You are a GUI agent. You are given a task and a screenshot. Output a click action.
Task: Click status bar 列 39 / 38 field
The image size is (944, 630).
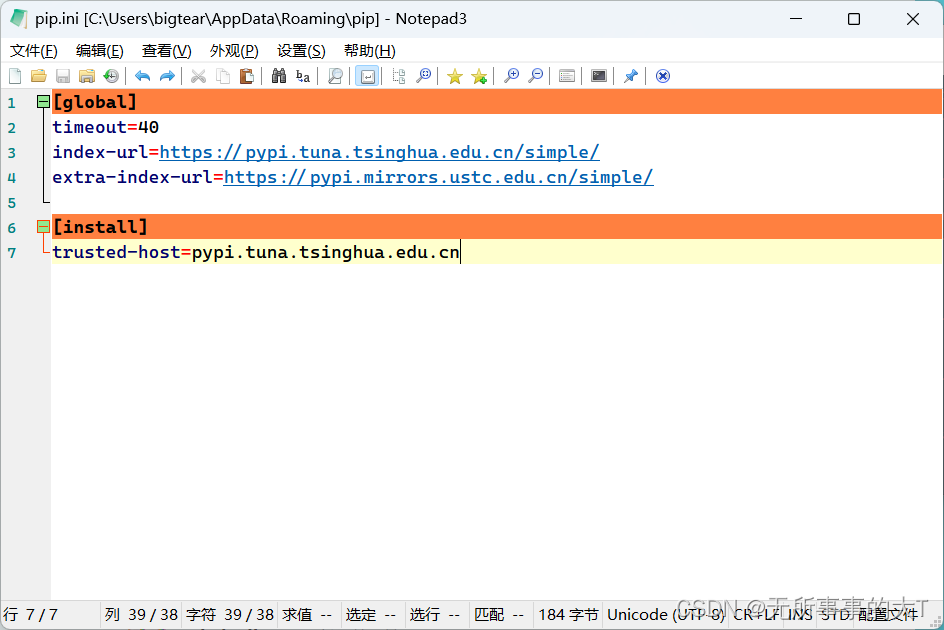click(x=141, y=615)
